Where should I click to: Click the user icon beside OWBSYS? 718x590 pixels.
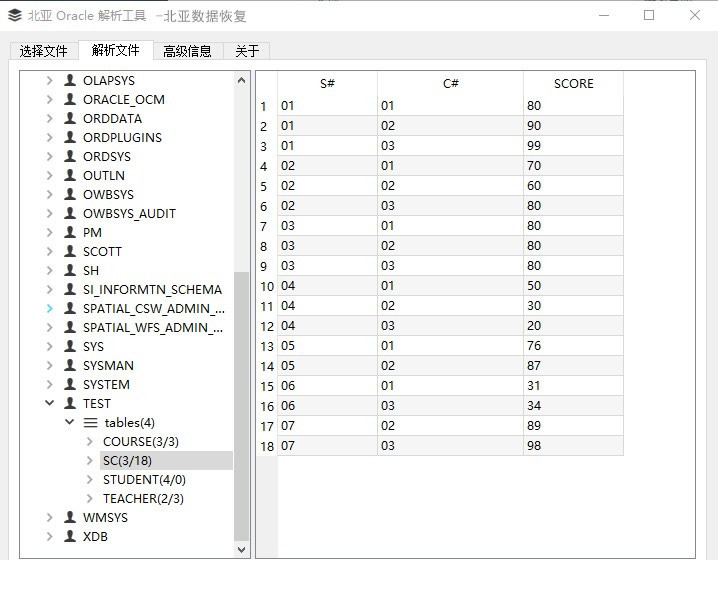tap(70, 194)
